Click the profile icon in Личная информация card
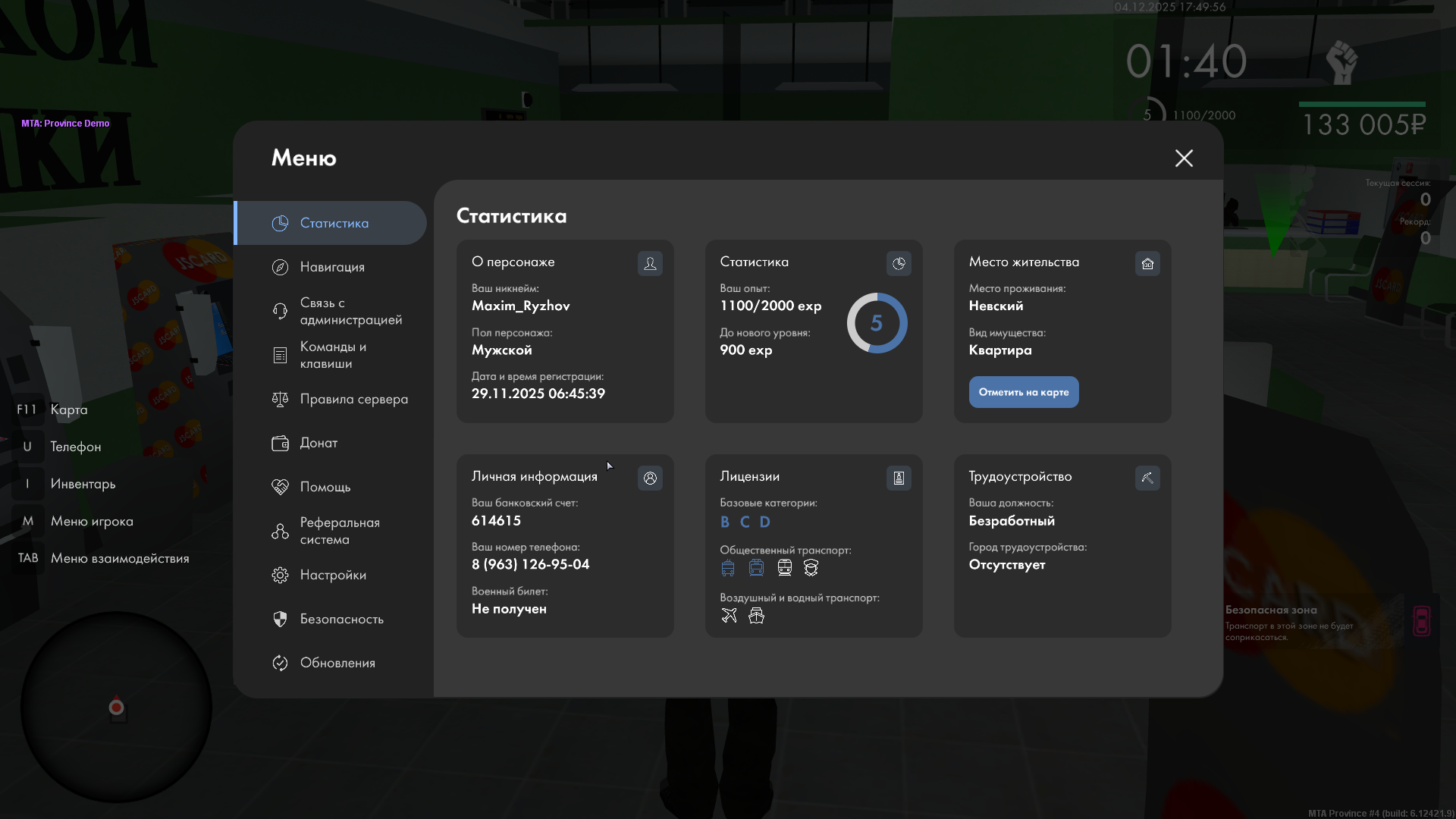 (650, 478)
